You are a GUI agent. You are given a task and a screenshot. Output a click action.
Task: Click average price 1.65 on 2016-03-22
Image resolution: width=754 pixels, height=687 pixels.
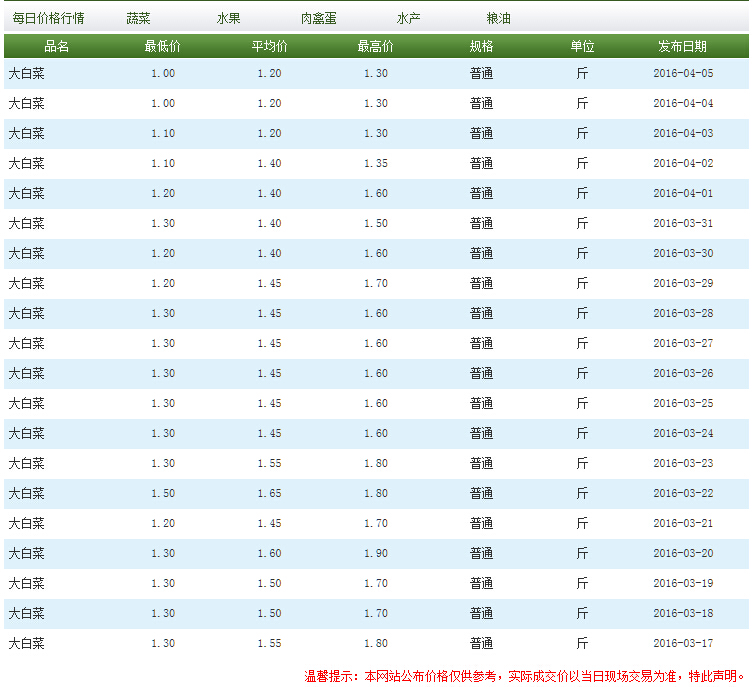(269, 493)
